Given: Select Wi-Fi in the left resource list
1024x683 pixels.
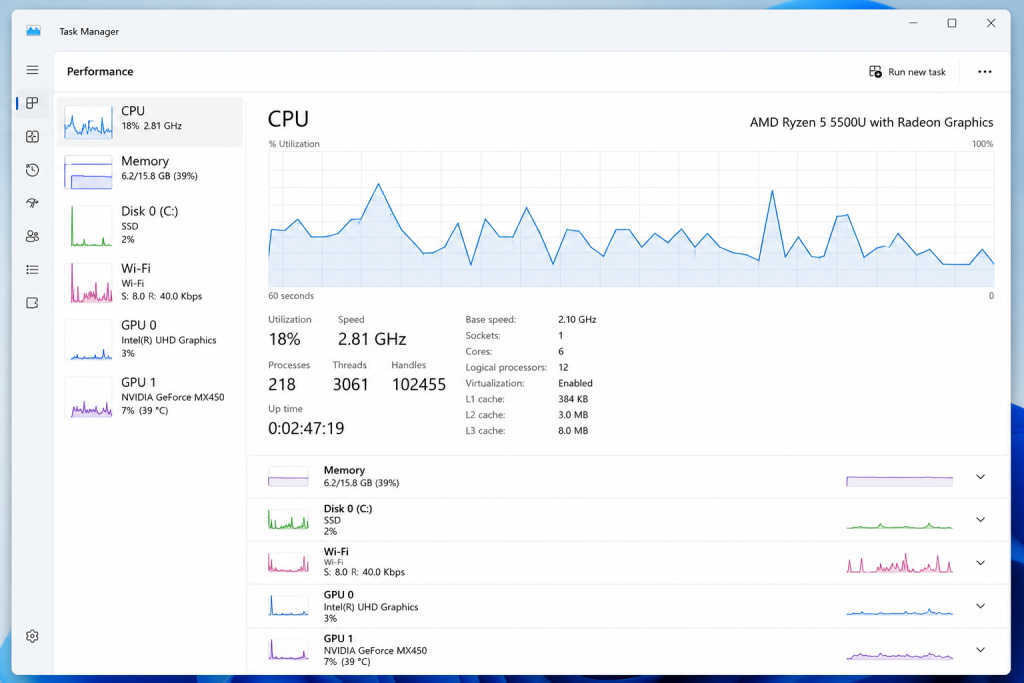Looking at the screenshot, I should pyautogui.click(x=150, y=282).
